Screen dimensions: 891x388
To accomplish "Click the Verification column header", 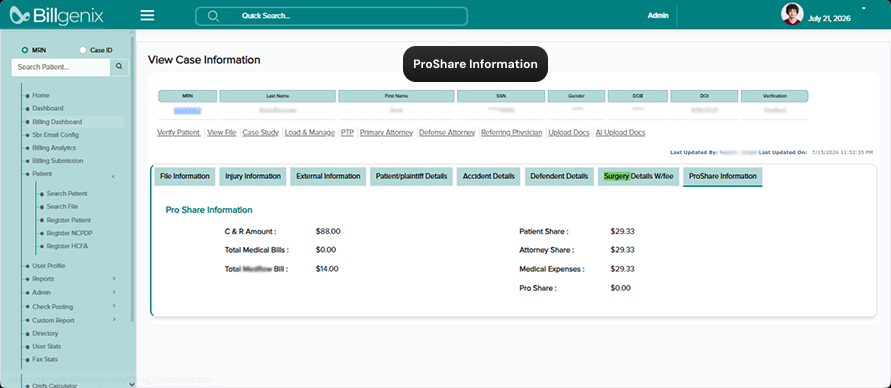I will pos(775,96).
